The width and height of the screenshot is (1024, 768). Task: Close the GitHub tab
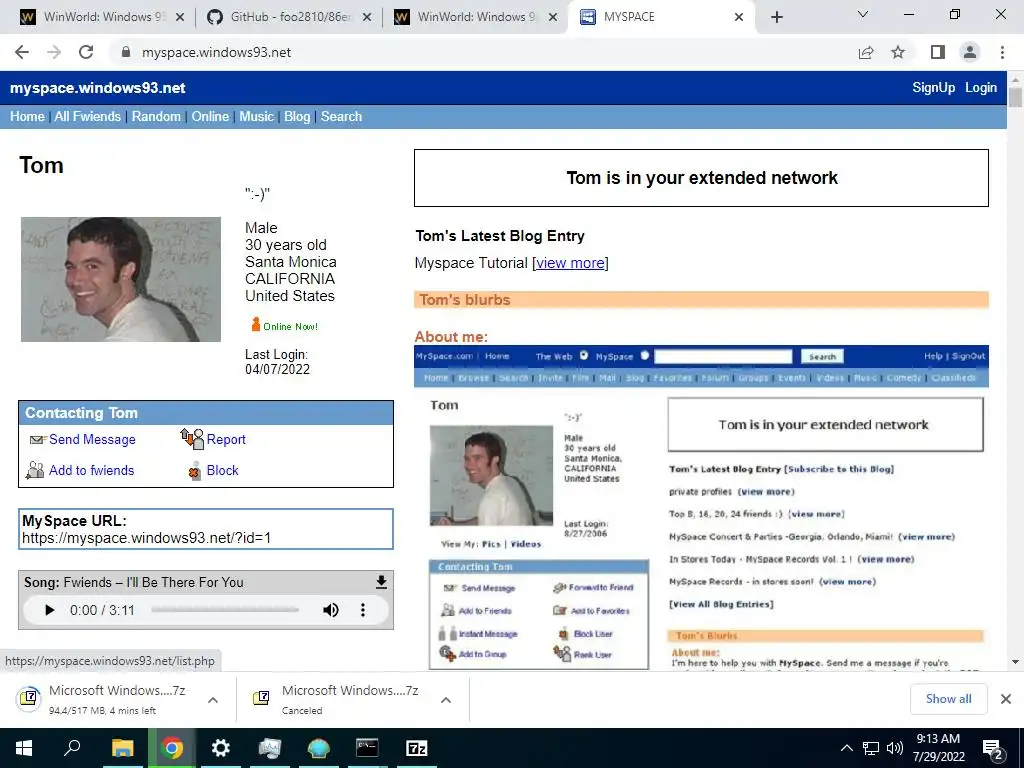click(367, 18)
